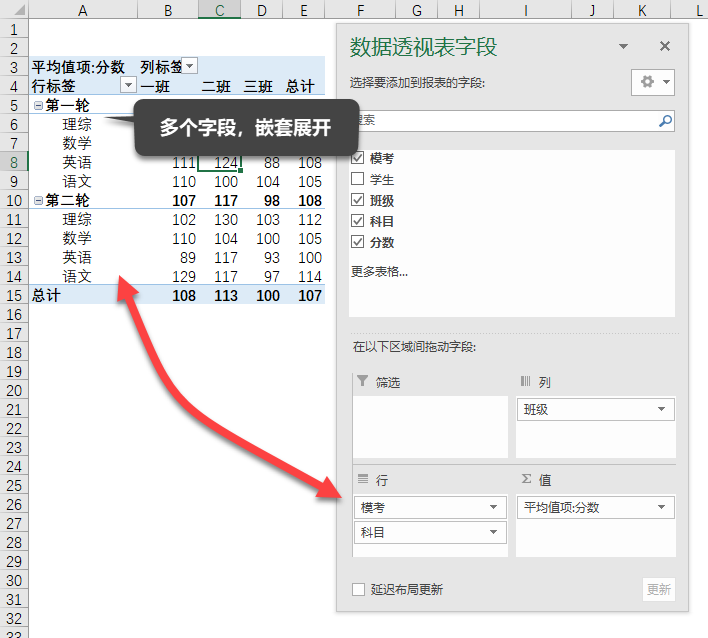This screenshot has height=638, width=708.
Task: Collapse the 第一轮 row group
Action: (38, 106)
